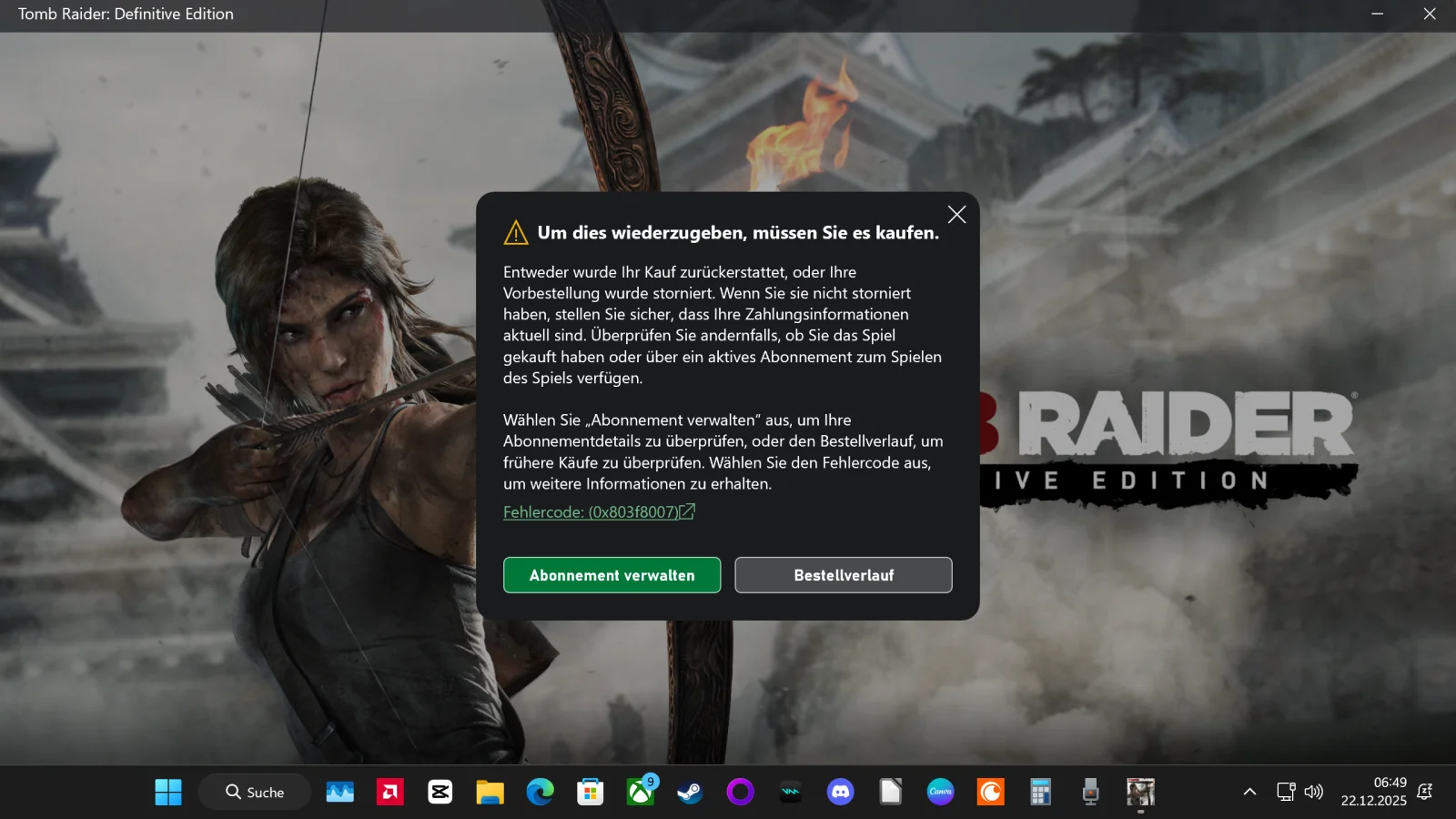Open the Windows Start menu
This screenshot has width=1456, height=819.
168,793
